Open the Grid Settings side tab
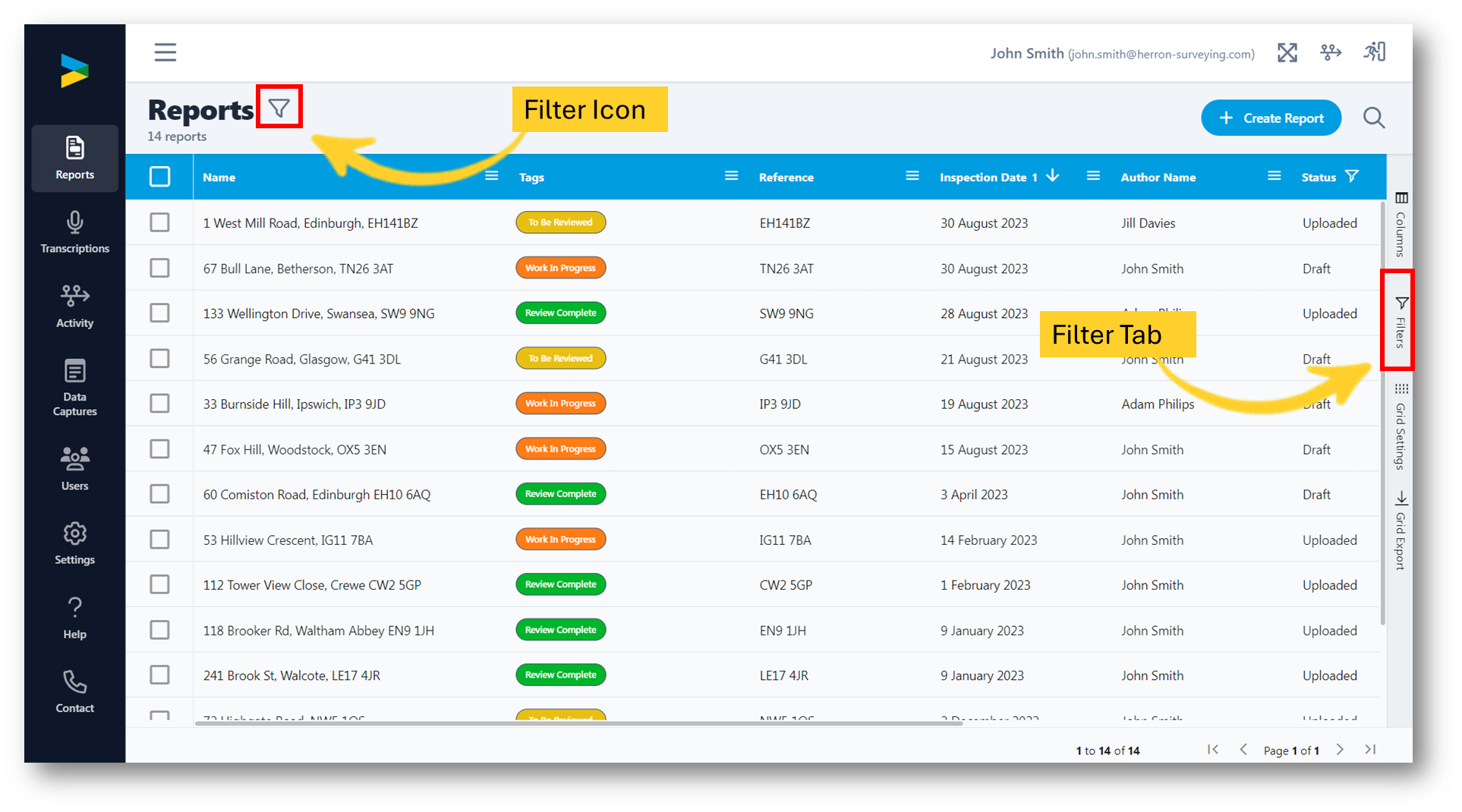The image size is (1462, 812). pos(1401,426)
